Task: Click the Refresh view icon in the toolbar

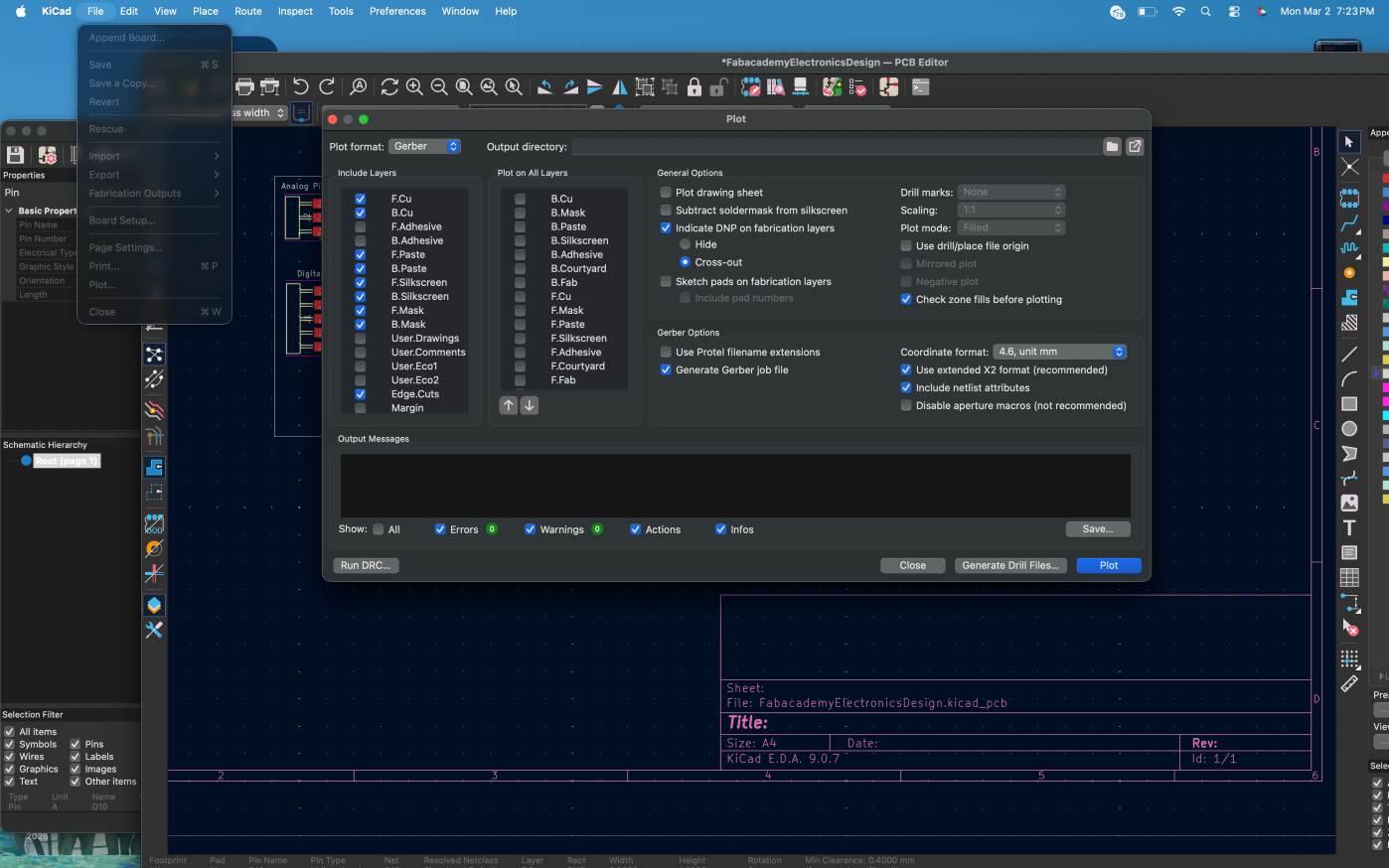Action: (389, 87)
